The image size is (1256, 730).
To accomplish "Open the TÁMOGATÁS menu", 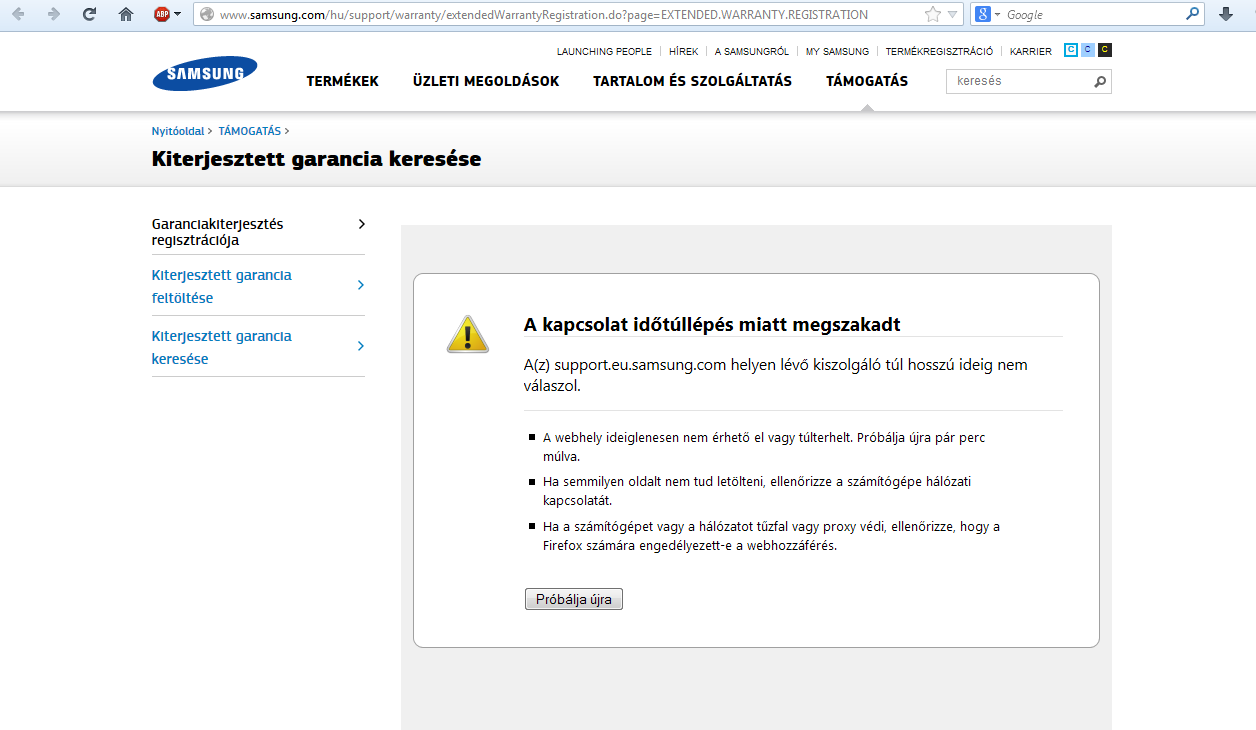I will pos(867,81).
